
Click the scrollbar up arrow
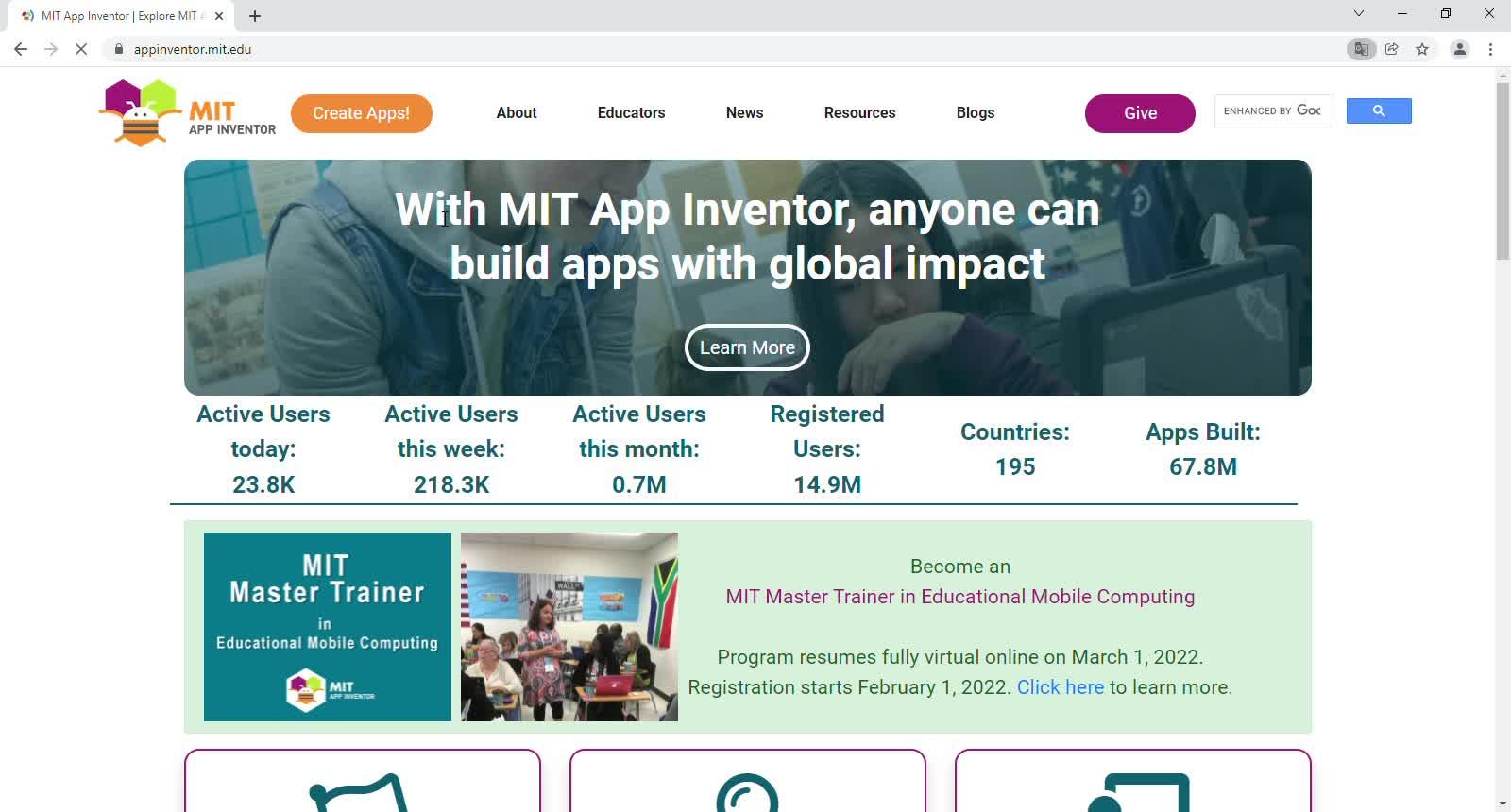(1503, 75)
